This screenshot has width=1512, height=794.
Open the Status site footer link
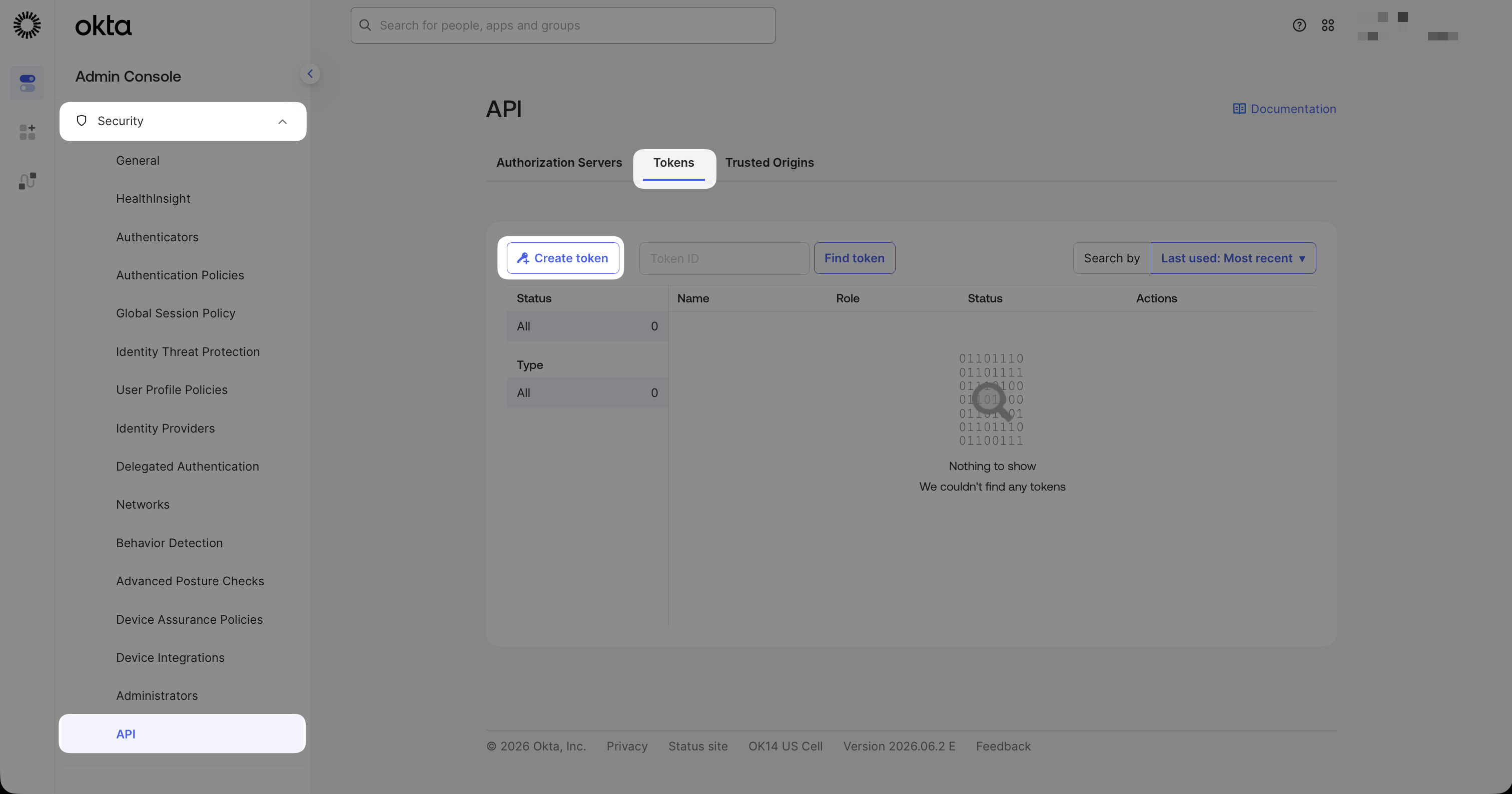click(x=698, y=746)
